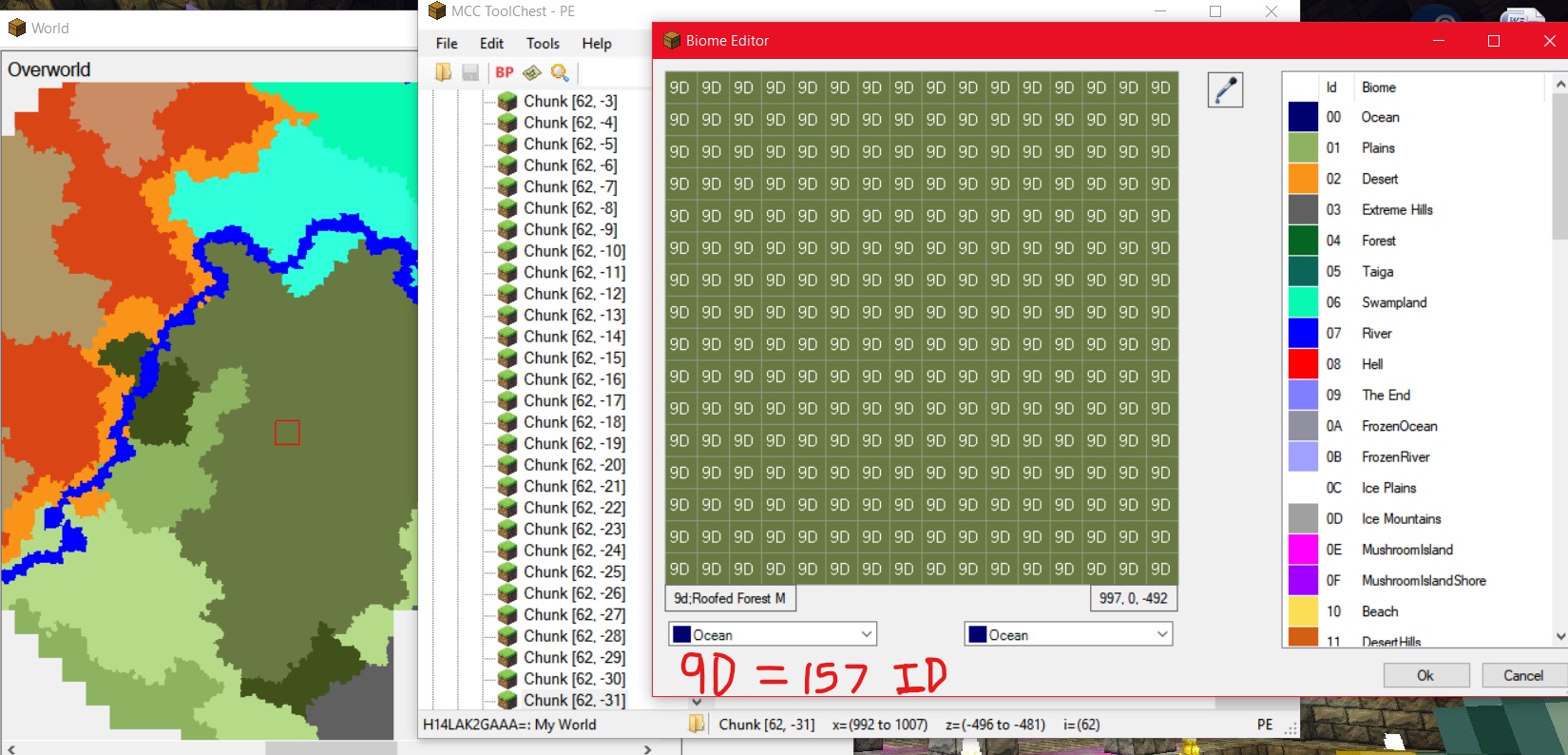Select Chunk [62, -25] in the tree
Viewport: 1568px width, 755px height.
[x=575, y=571]
